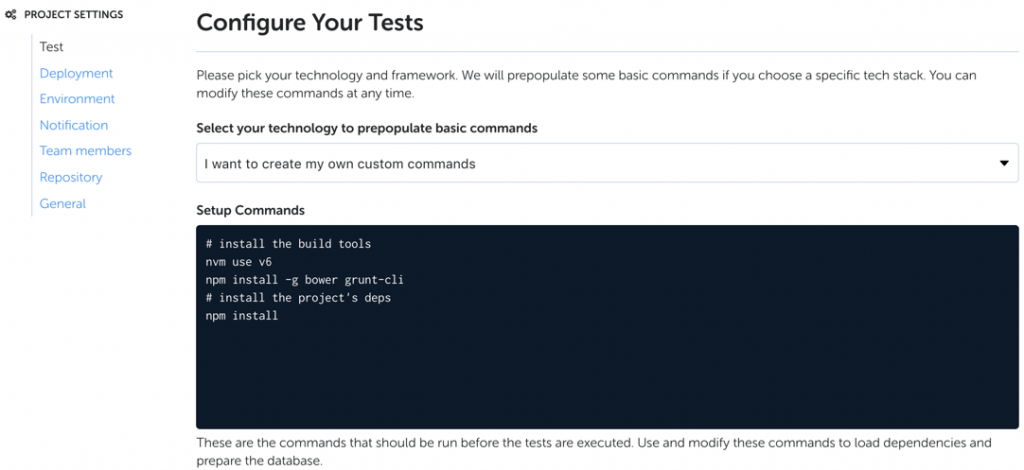Click the 'Setup Commands' label
1024x470 pixels.
click(250, 210)
